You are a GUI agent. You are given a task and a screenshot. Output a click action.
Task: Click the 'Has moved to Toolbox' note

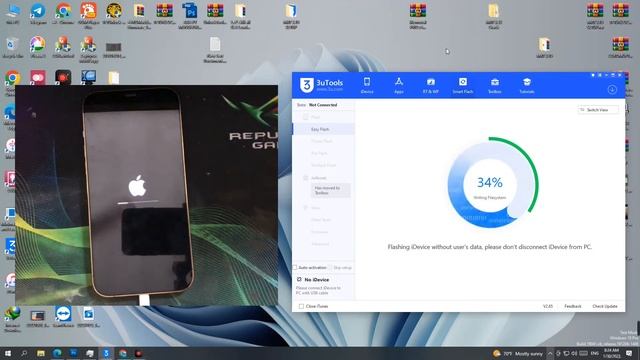point(330,190)
